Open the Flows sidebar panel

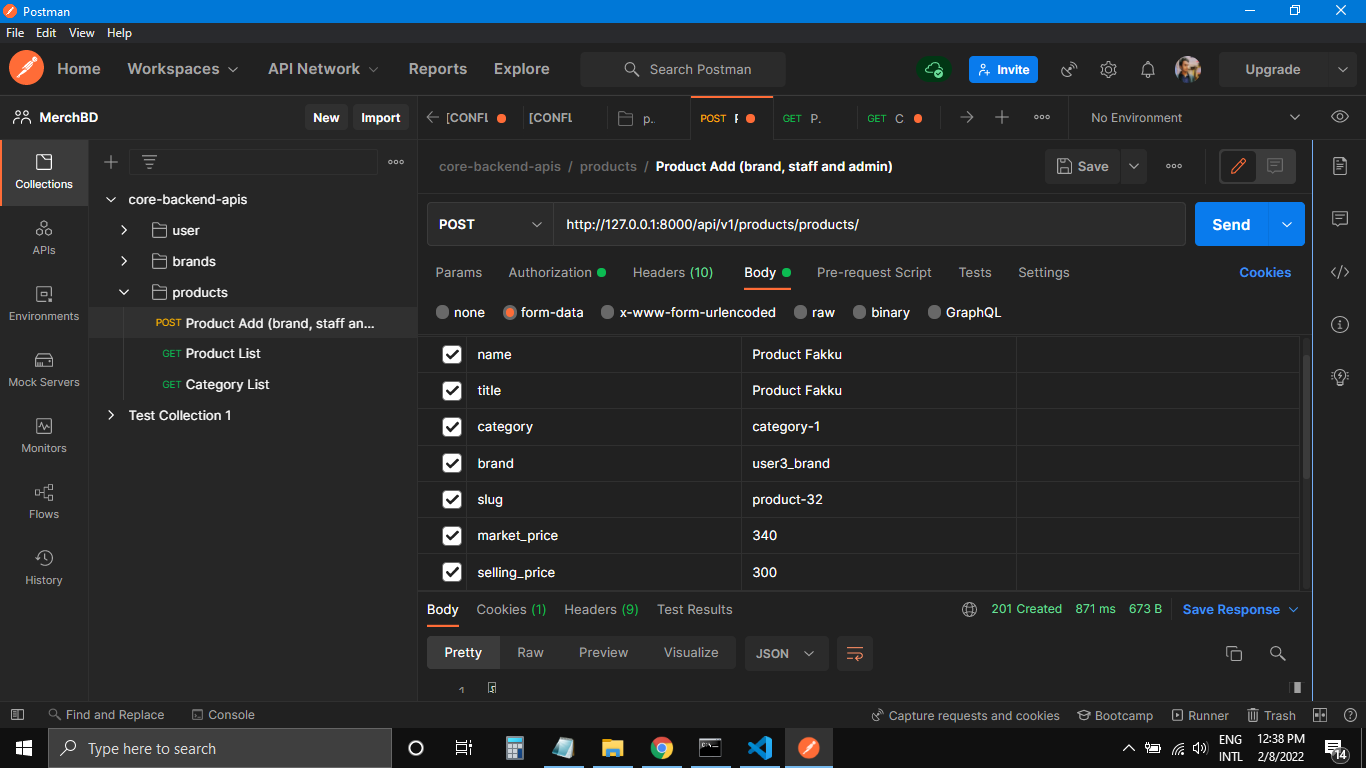(x=44, y=502)
